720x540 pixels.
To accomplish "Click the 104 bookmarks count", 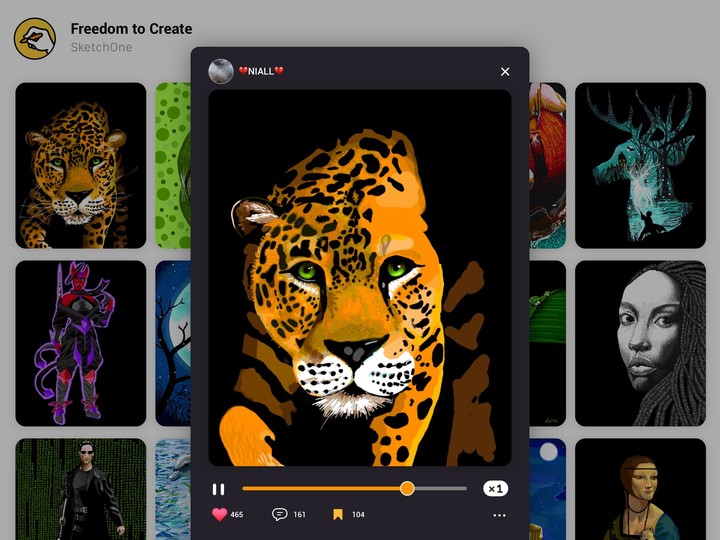I will (x=358, y=515).
